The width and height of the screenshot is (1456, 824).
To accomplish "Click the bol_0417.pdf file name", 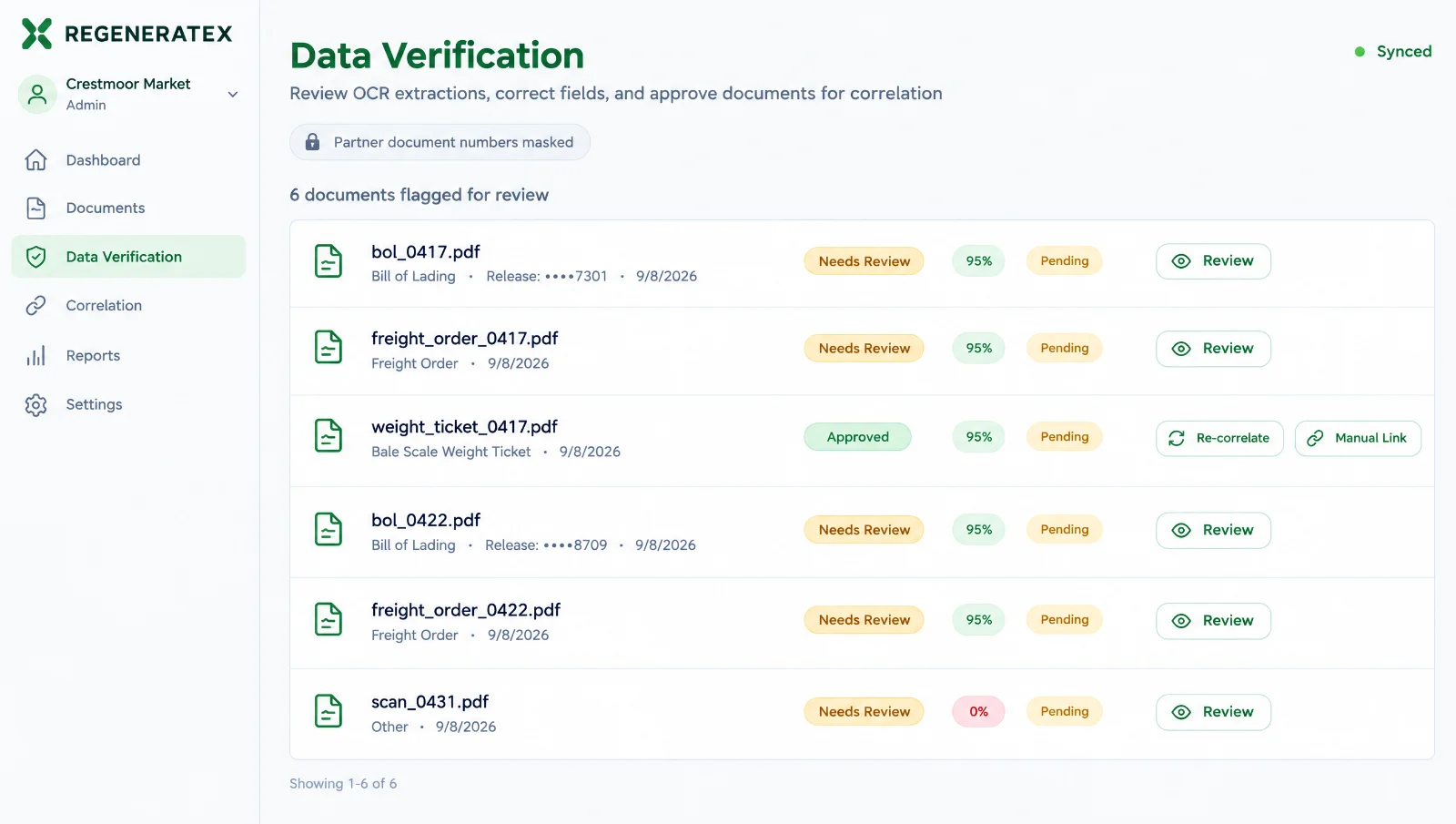I will 425,252.
